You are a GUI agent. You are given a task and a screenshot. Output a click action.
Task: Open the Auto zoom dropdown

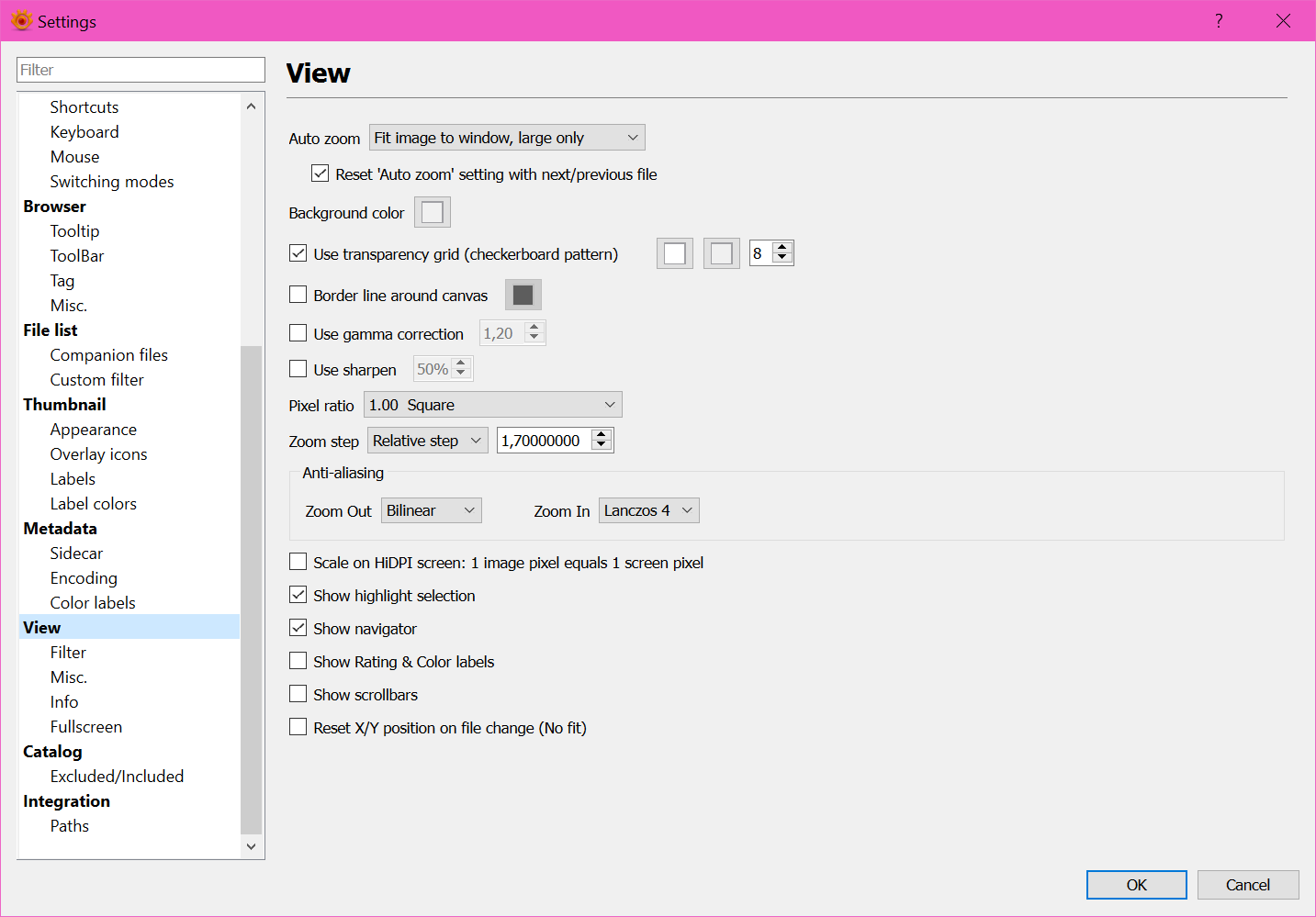click(506, 137)
